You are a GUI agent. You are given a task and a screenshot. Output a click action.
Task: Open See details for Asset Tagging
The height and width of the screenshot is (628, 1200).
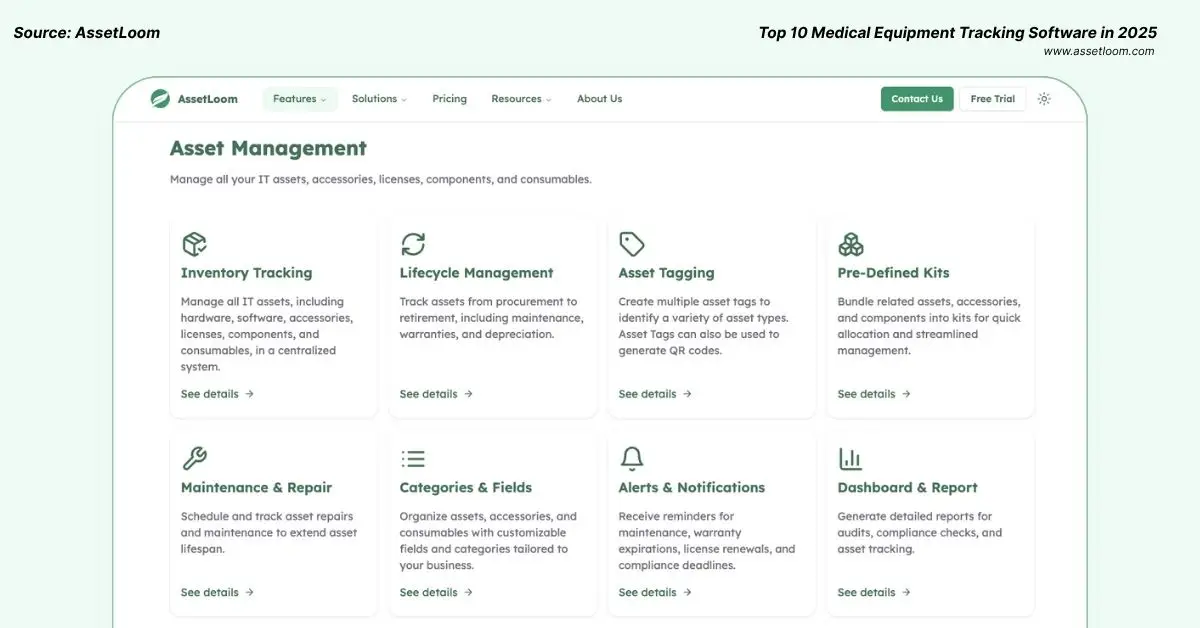(655, 394)
